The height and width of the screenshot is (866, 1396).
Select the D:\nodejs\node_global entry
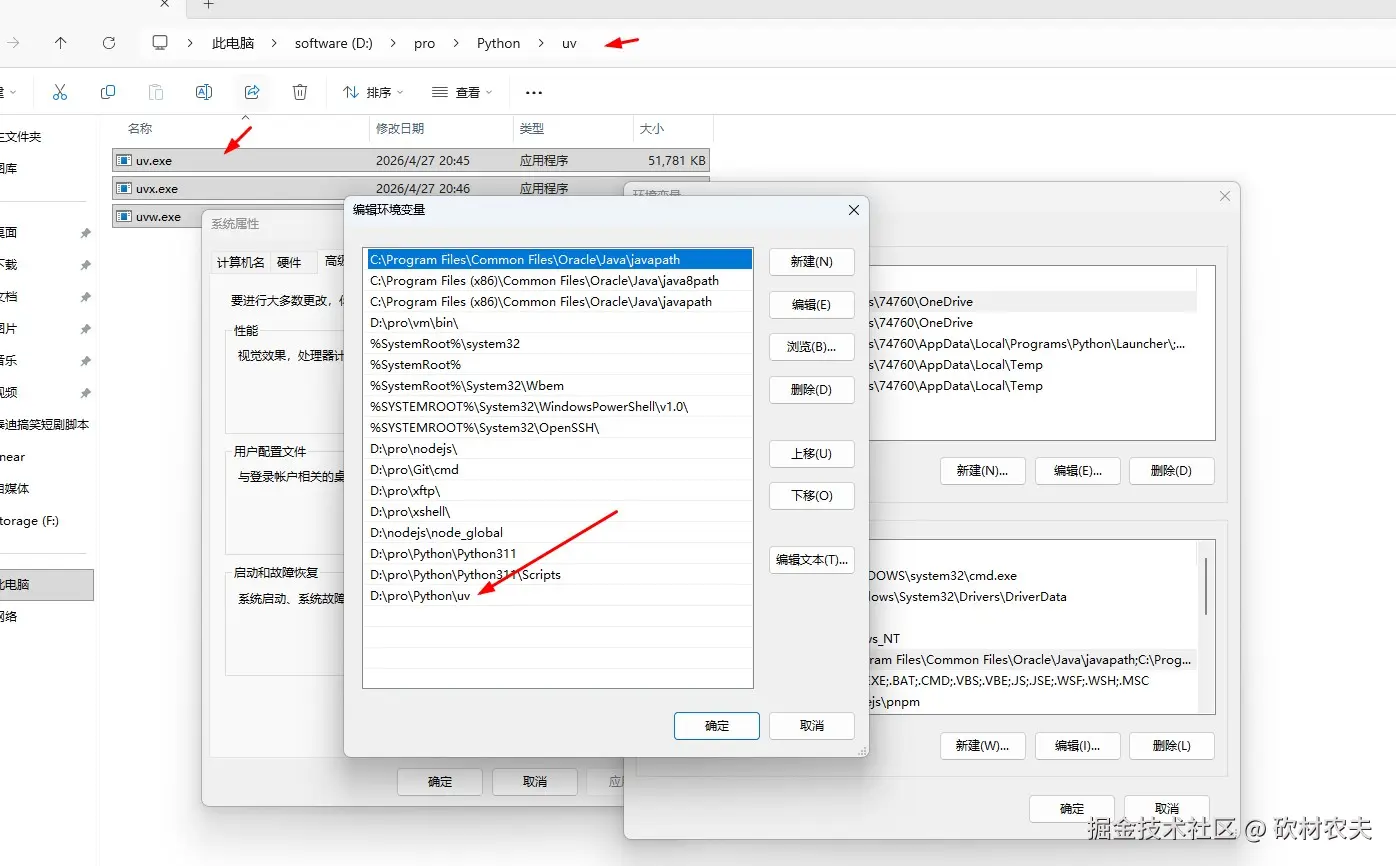point(558,533)
